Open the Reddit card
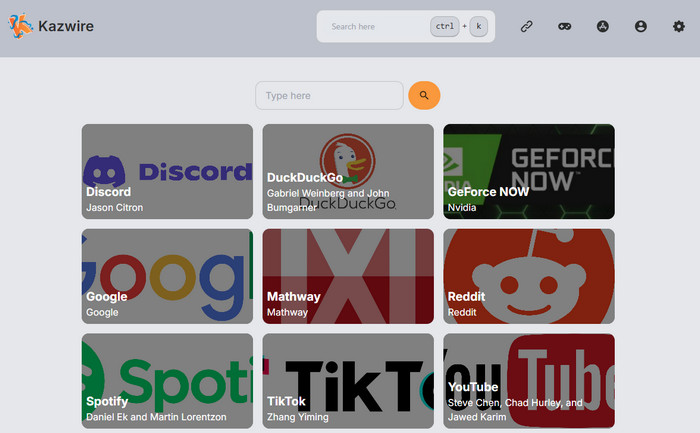Viewport: 700px width, 433px height. pos(529,276)
